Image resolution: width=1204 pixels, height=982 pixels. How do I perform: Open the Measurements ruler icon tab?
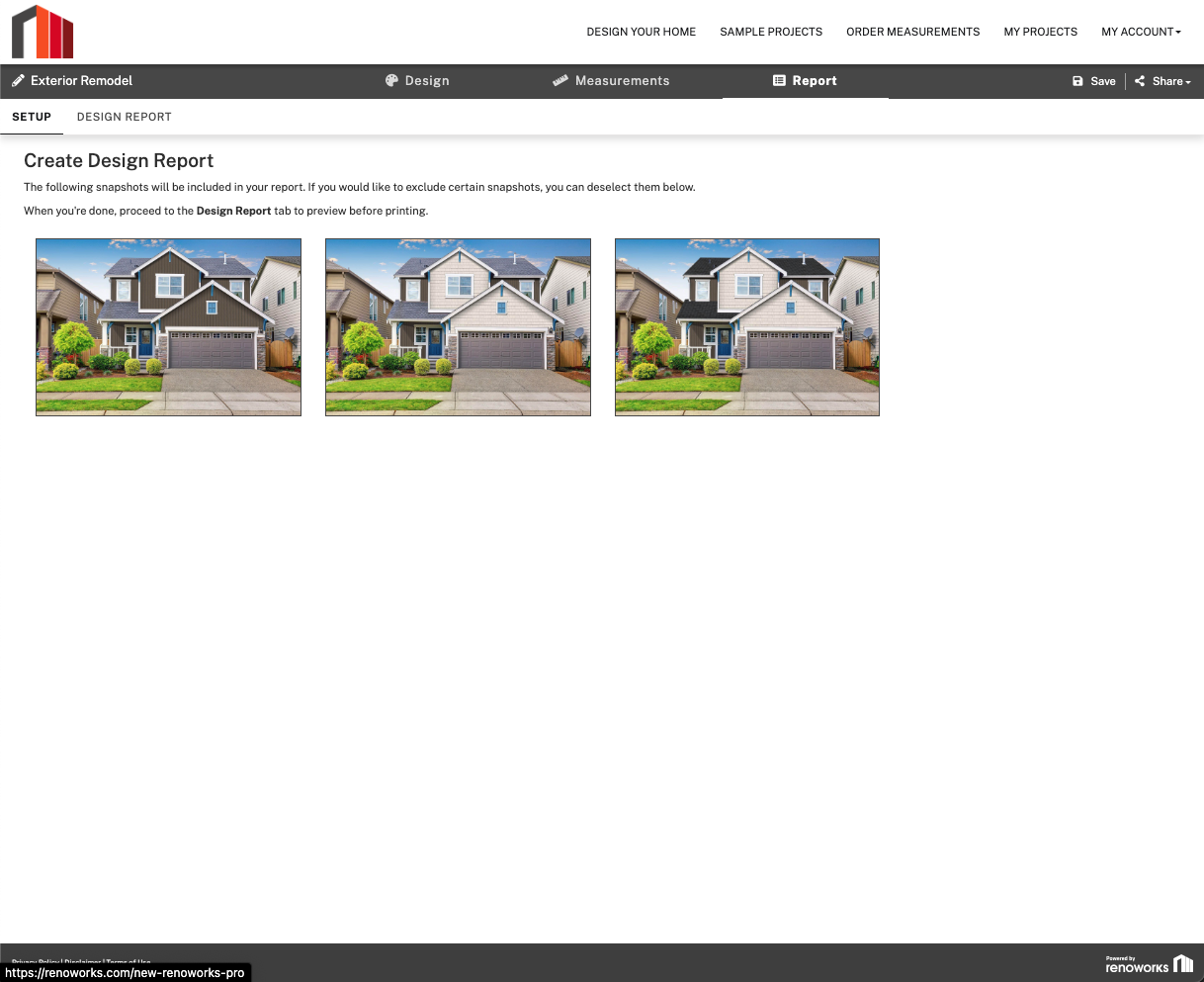click(x=560, y=81)
